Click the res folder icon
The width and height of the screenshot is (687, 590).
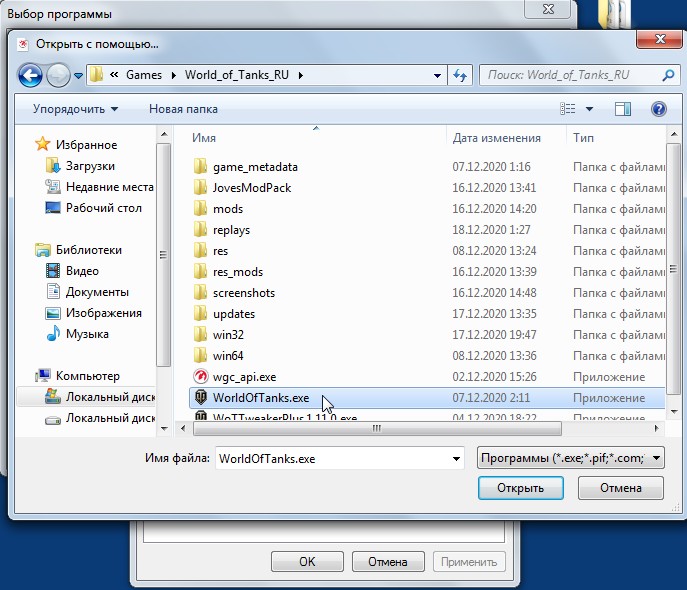(x=200, y=251)
